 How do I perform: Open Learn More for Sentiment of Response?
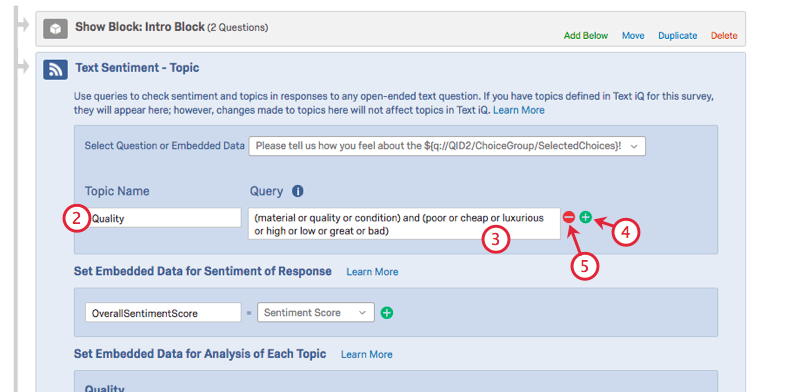(372, 272)
